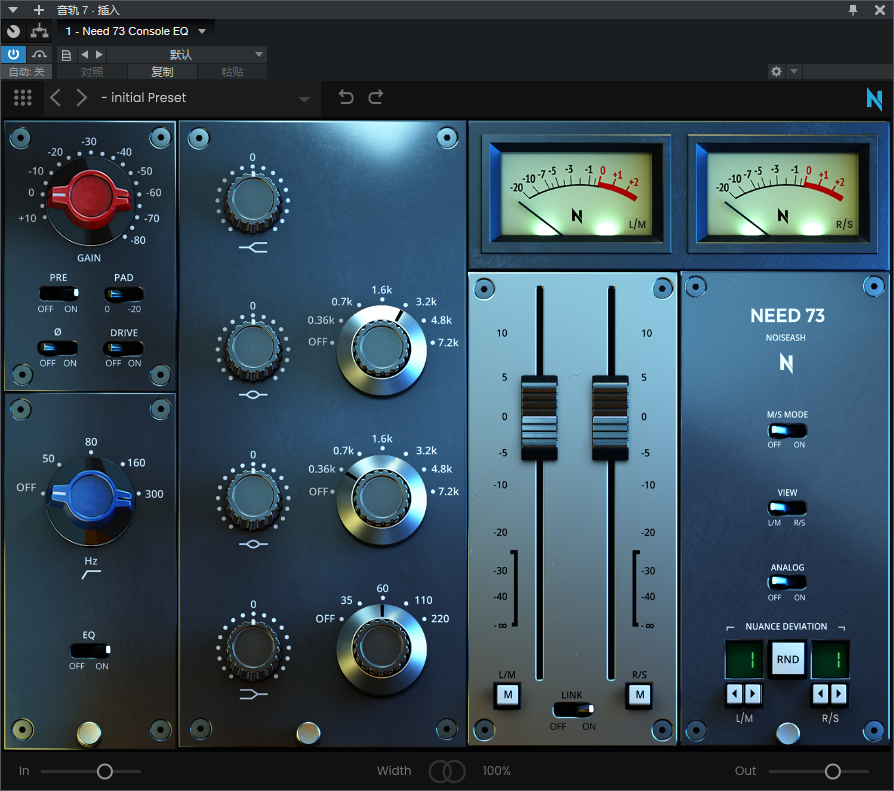The image size is (894, 791).
Task: Mute the R/S channel M button
Action: (640, 695)
